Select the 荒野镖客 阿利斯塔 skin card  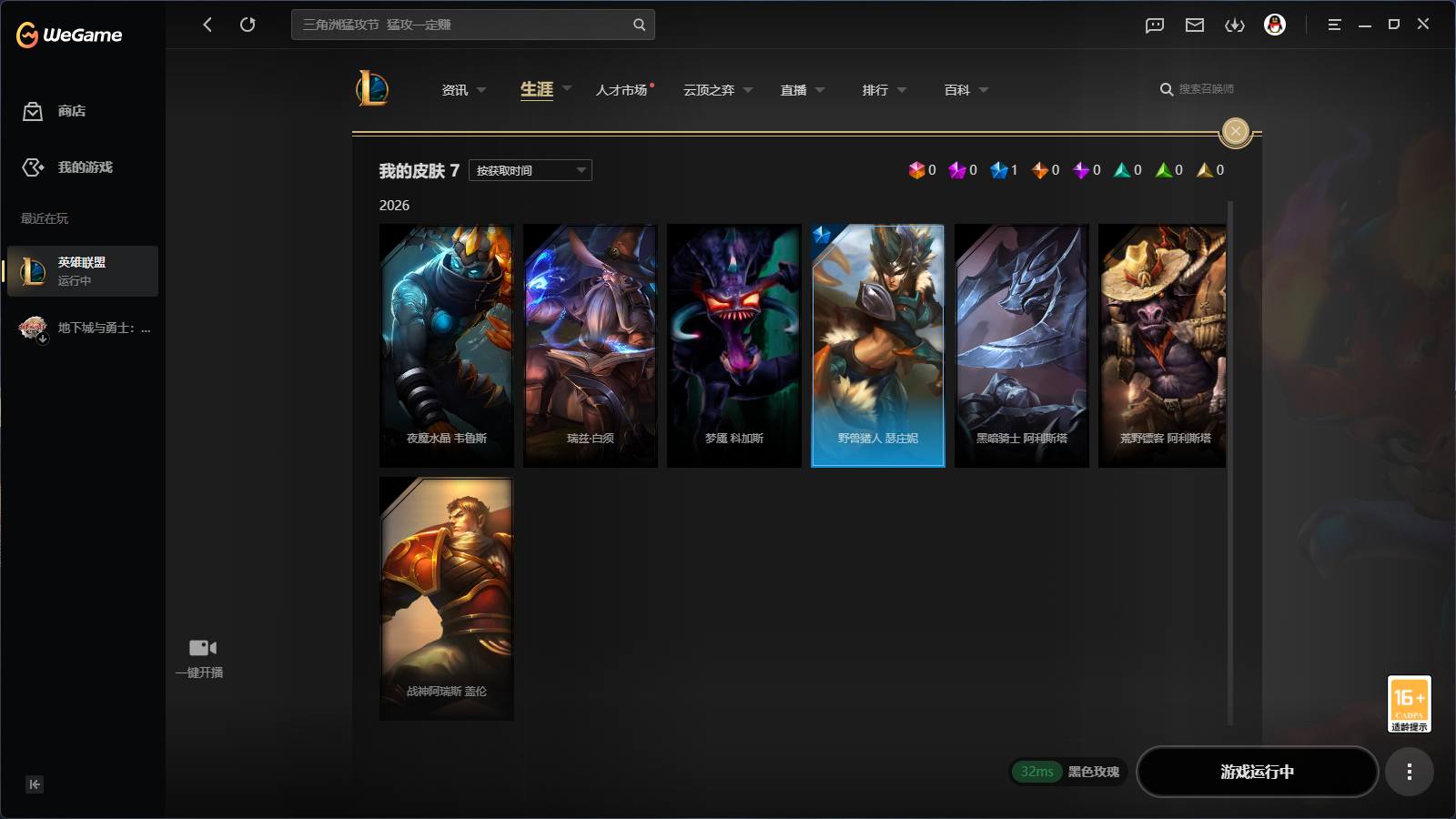pyautogui.click(x=1162, y=346)
